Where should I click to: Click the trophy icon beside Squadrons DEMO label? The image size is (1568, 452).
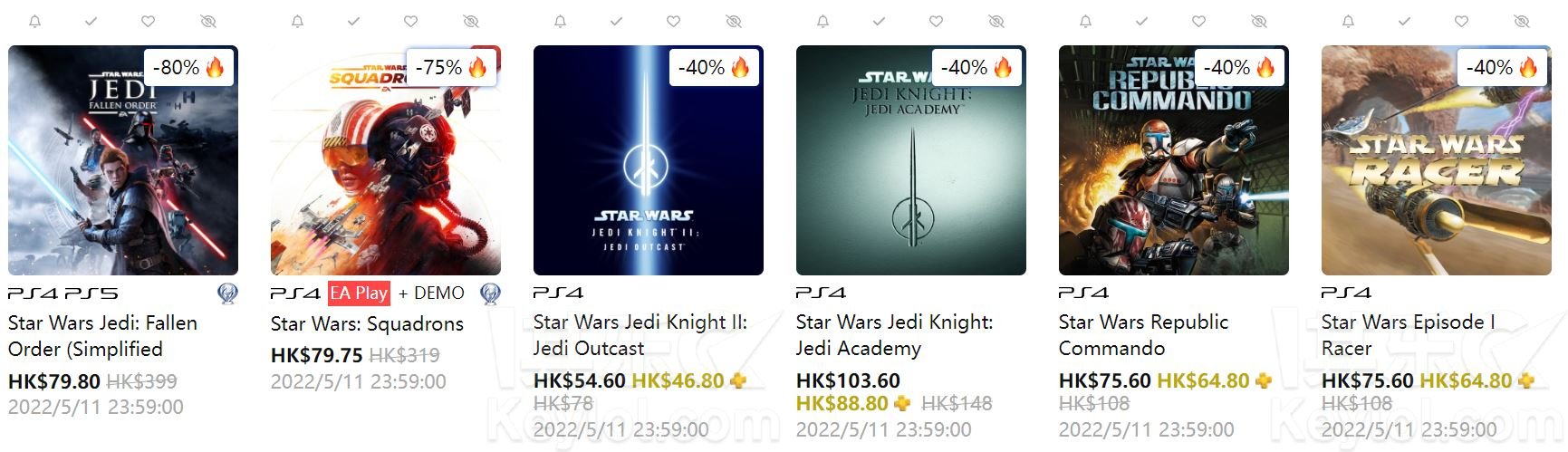[x=490, y=293]
